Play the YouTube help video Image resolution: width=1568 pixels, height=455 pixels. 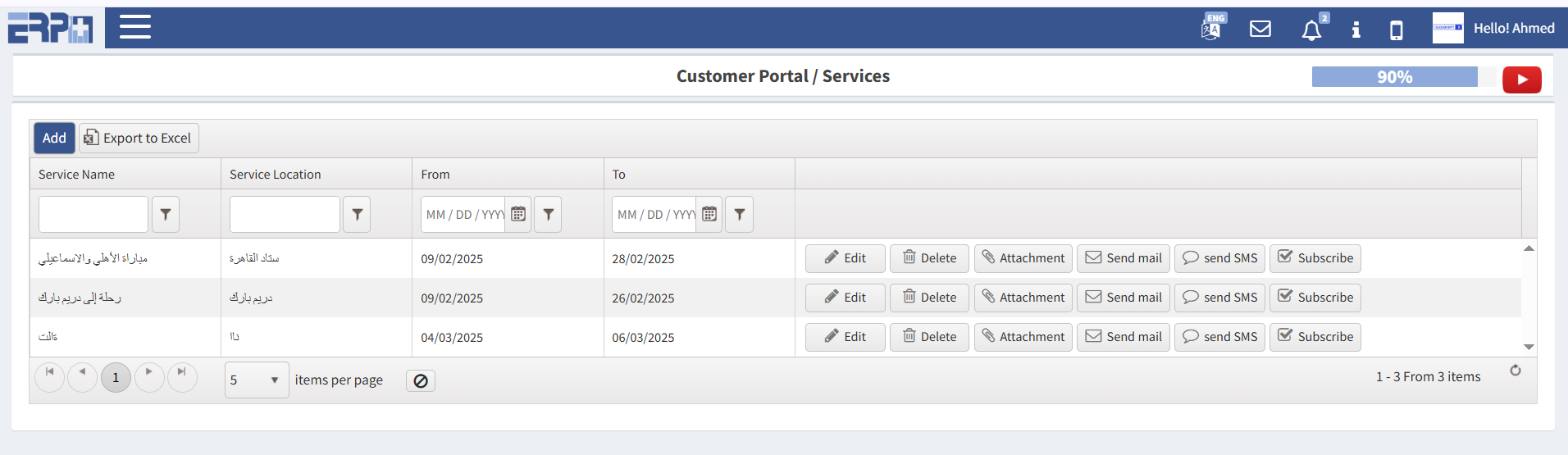coord(1521,80)
